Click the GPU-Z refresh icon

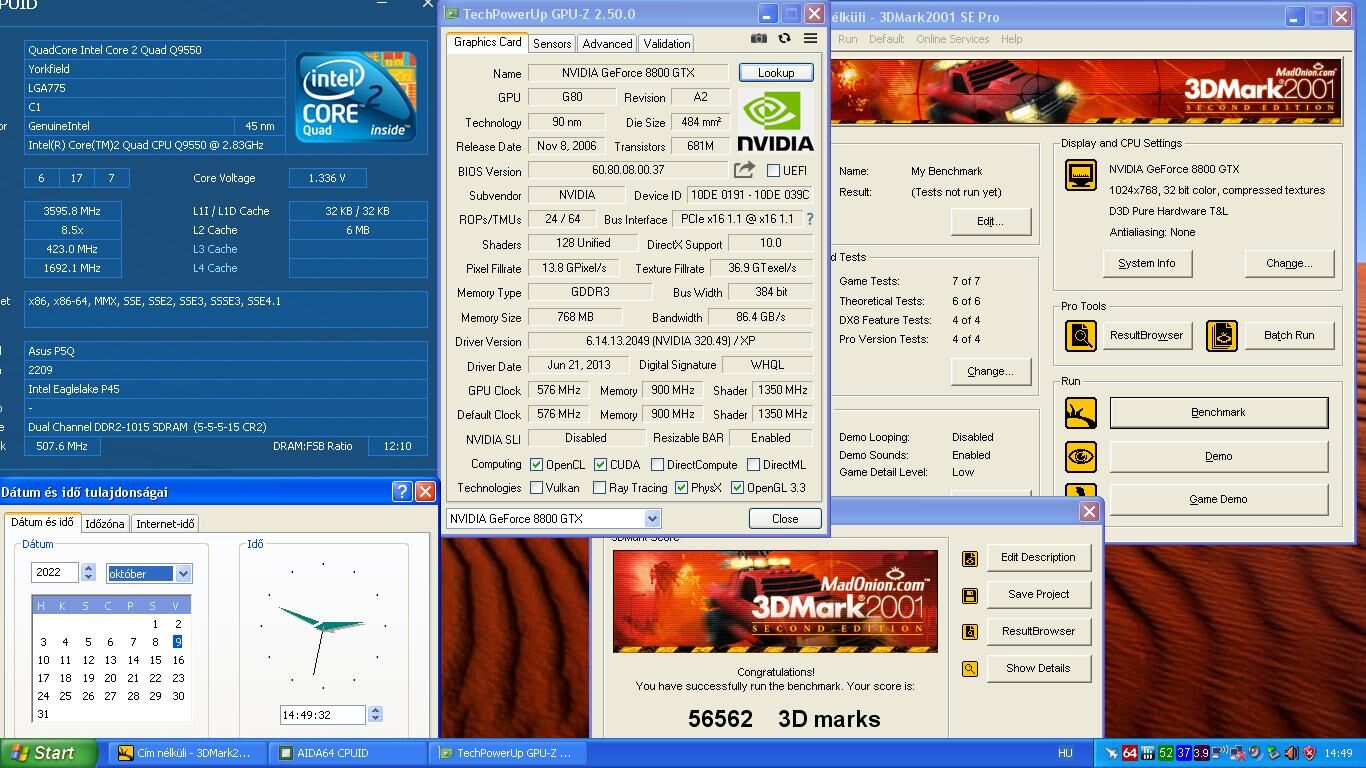[784, 39]
